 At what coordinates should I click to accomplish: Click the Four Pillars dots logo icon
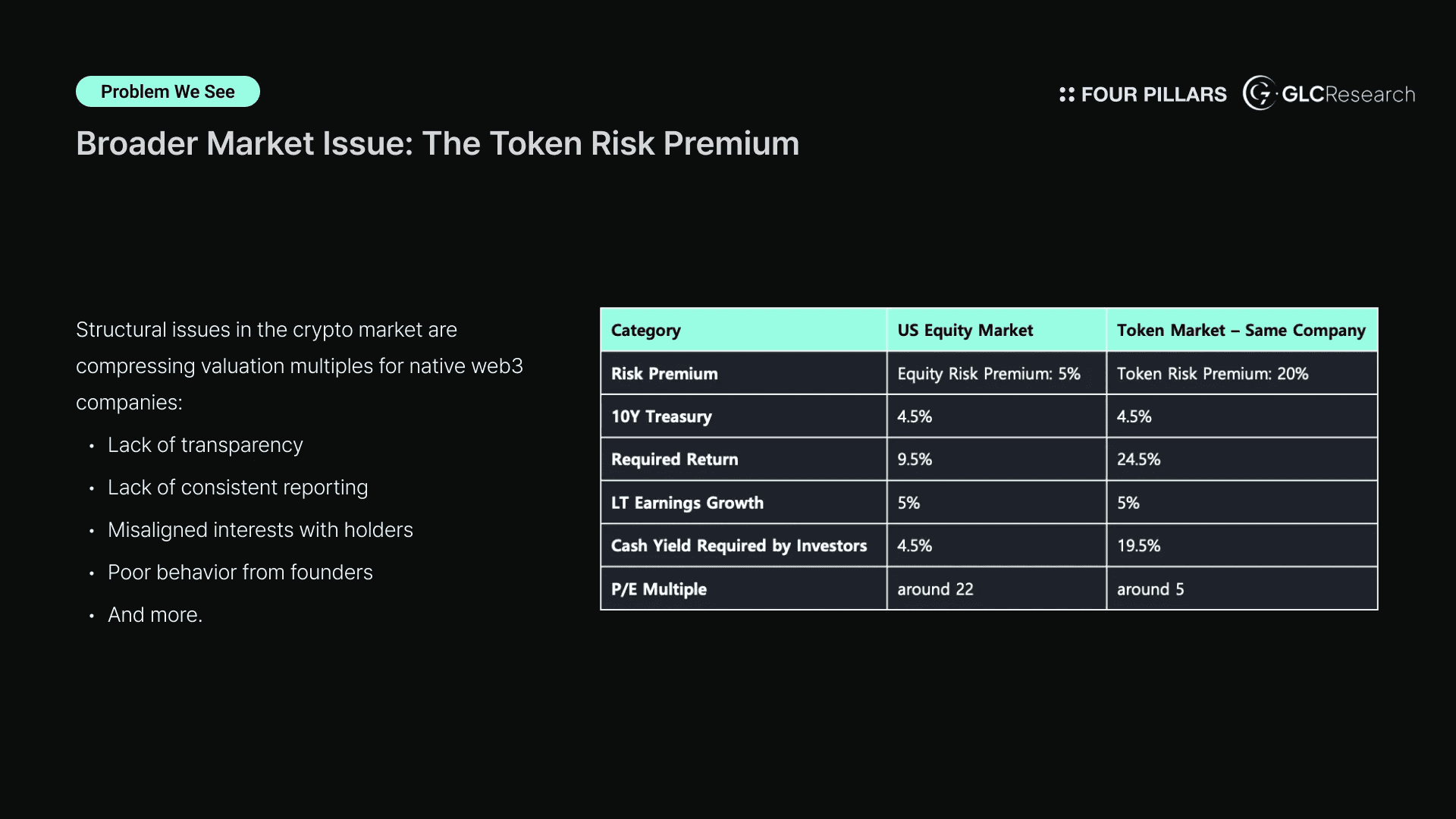point(1067,94)
